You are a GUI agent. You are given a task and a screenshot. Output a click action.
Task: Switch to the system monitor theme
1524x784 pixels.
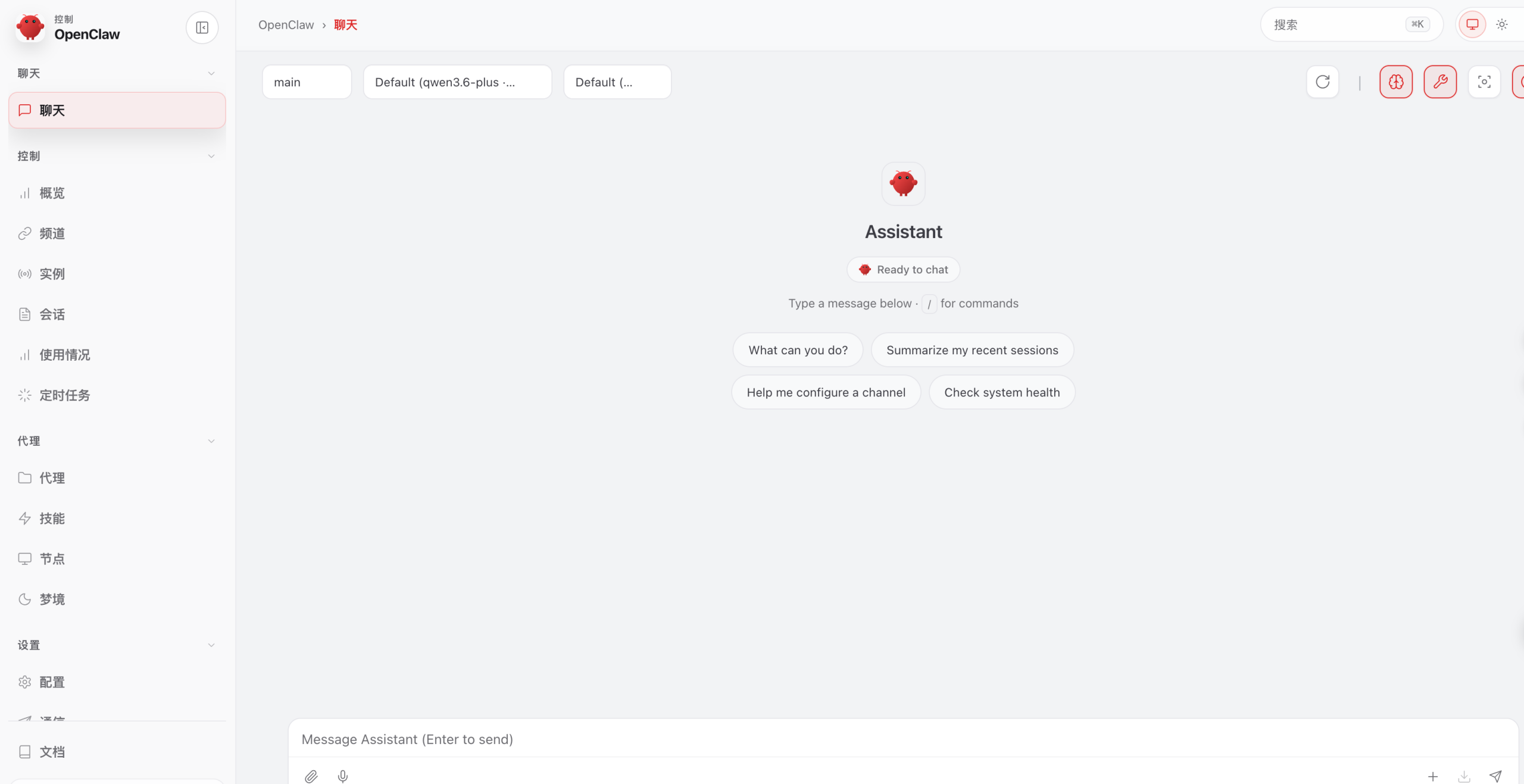point(1472,24)
